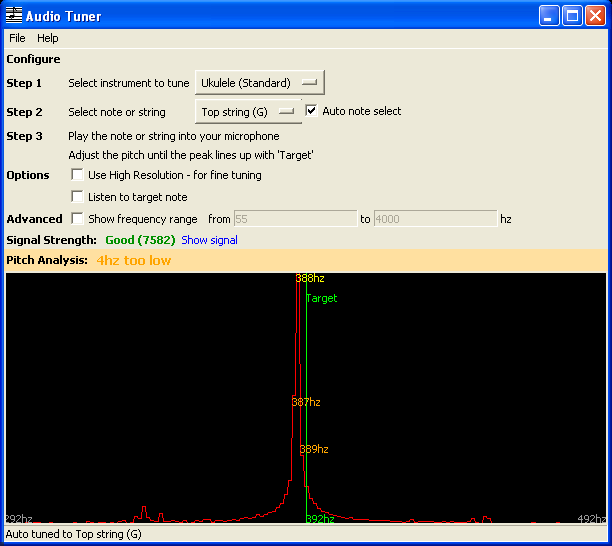The image size is (612, 546).
Task: Disable the Auto note select checkbox
Action: point(312,111)
